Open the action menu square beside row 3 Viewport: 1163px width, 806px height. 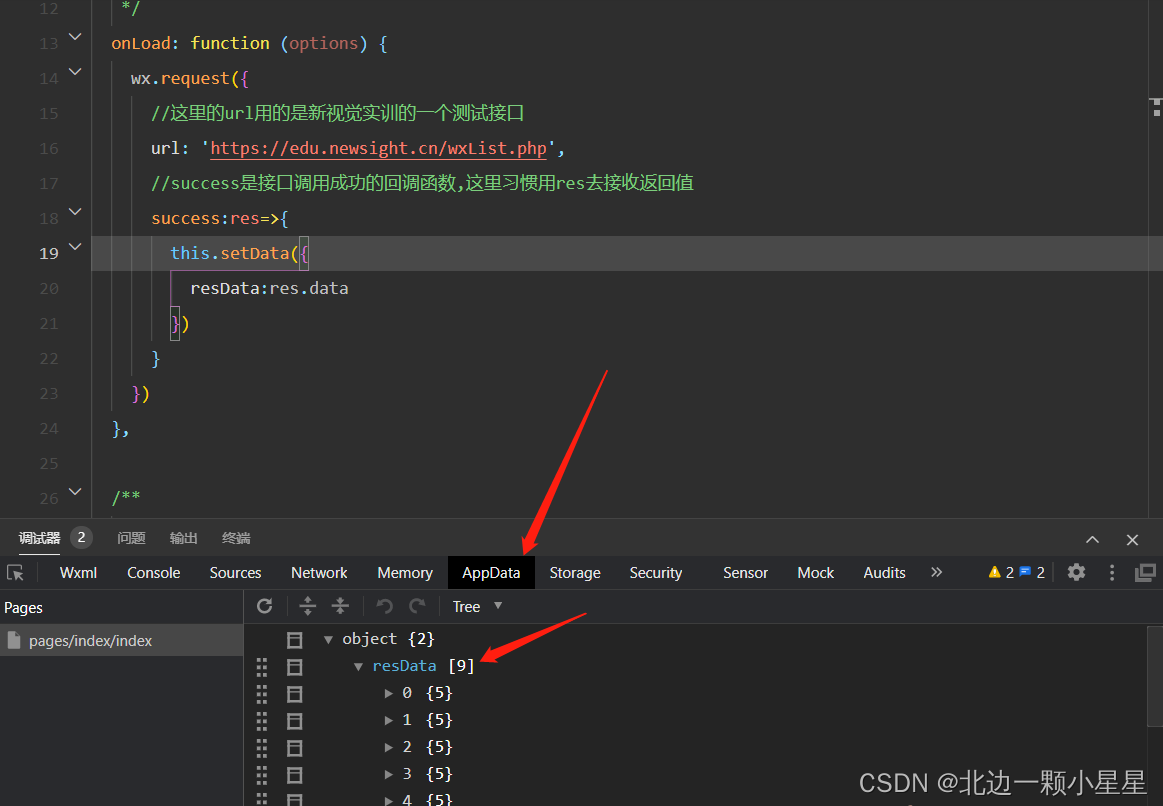click(x=294, y=775)
